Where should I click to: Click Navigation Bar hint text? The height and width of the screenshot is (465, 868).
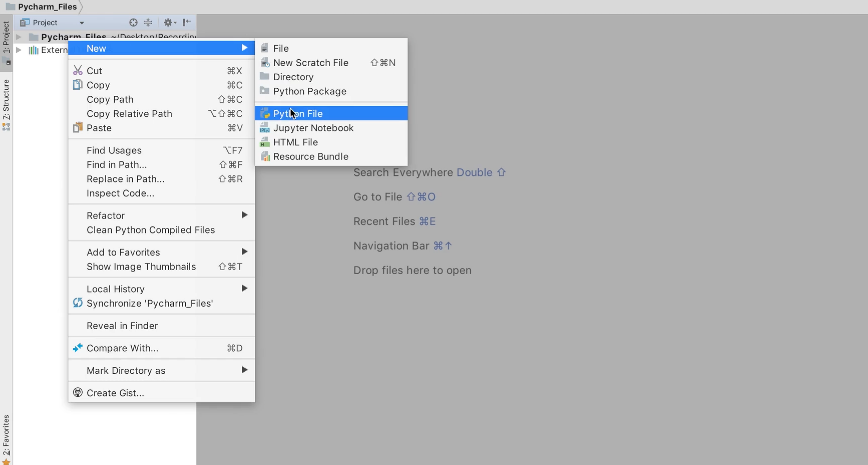pos(391,246)
